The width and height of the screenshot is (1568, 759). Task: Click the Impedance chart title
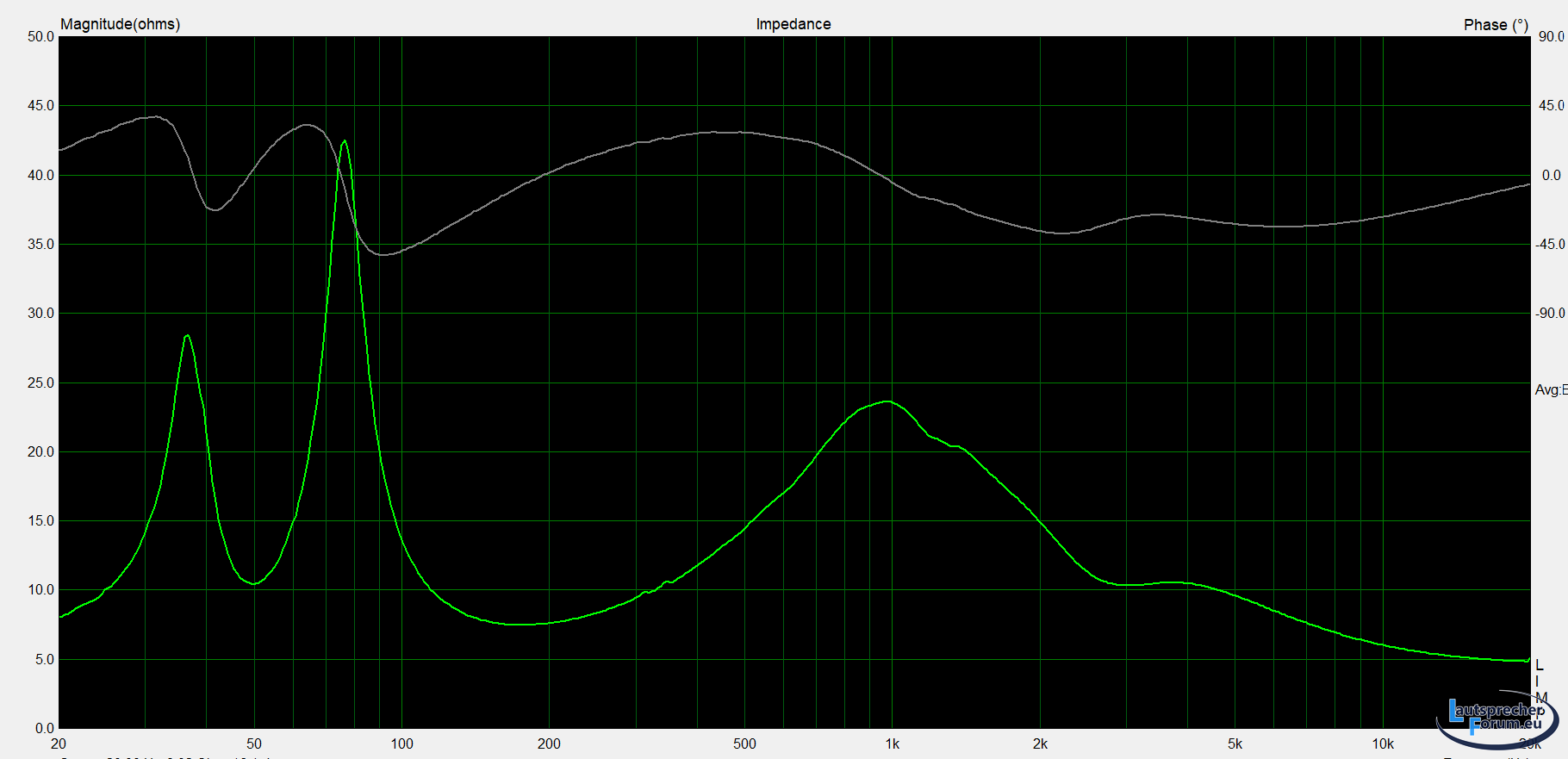click(793, 24)
